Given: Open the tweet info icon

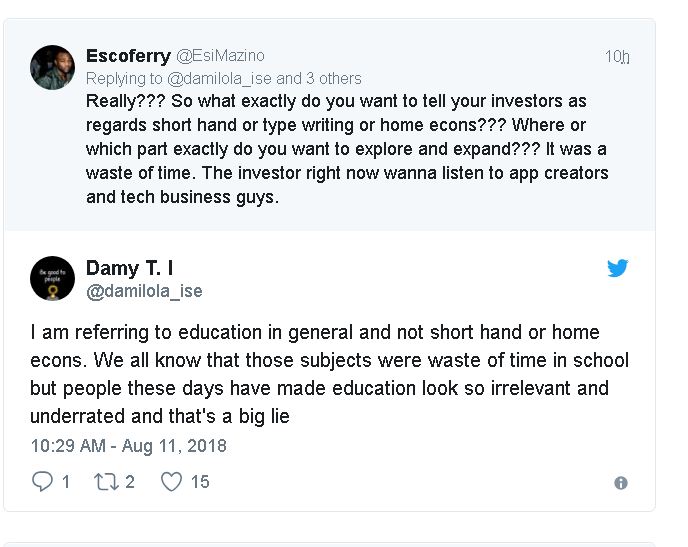Looking at the screenshot, I should 621,483.
